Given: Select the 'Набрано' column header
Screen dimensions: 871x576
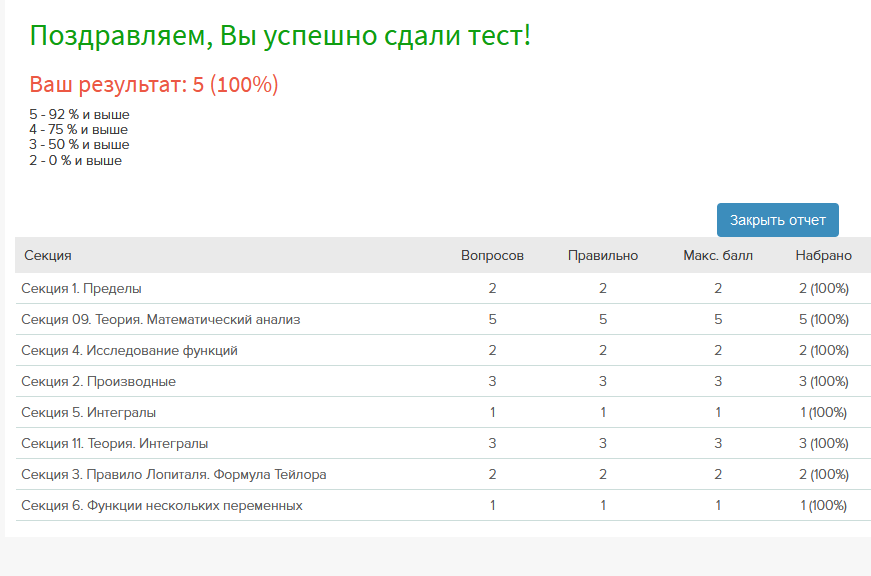Looking at the screenshot, I should click(x=823, y=256).
